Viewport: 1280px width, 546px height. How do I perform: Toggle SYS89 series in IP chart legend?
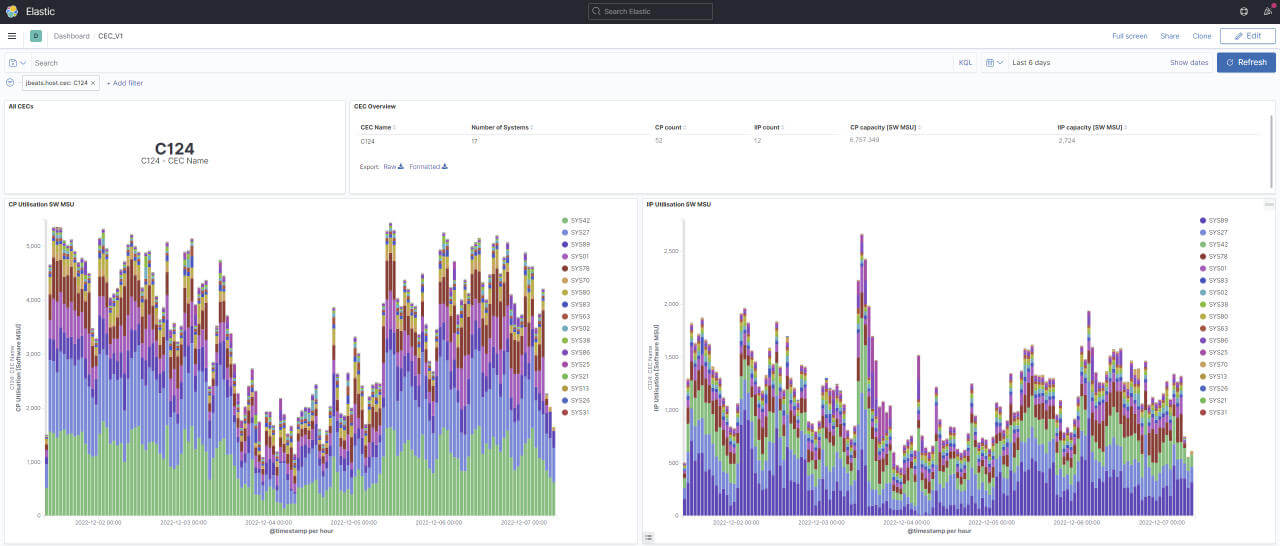pyautogui.click(x=1218, y=220)
